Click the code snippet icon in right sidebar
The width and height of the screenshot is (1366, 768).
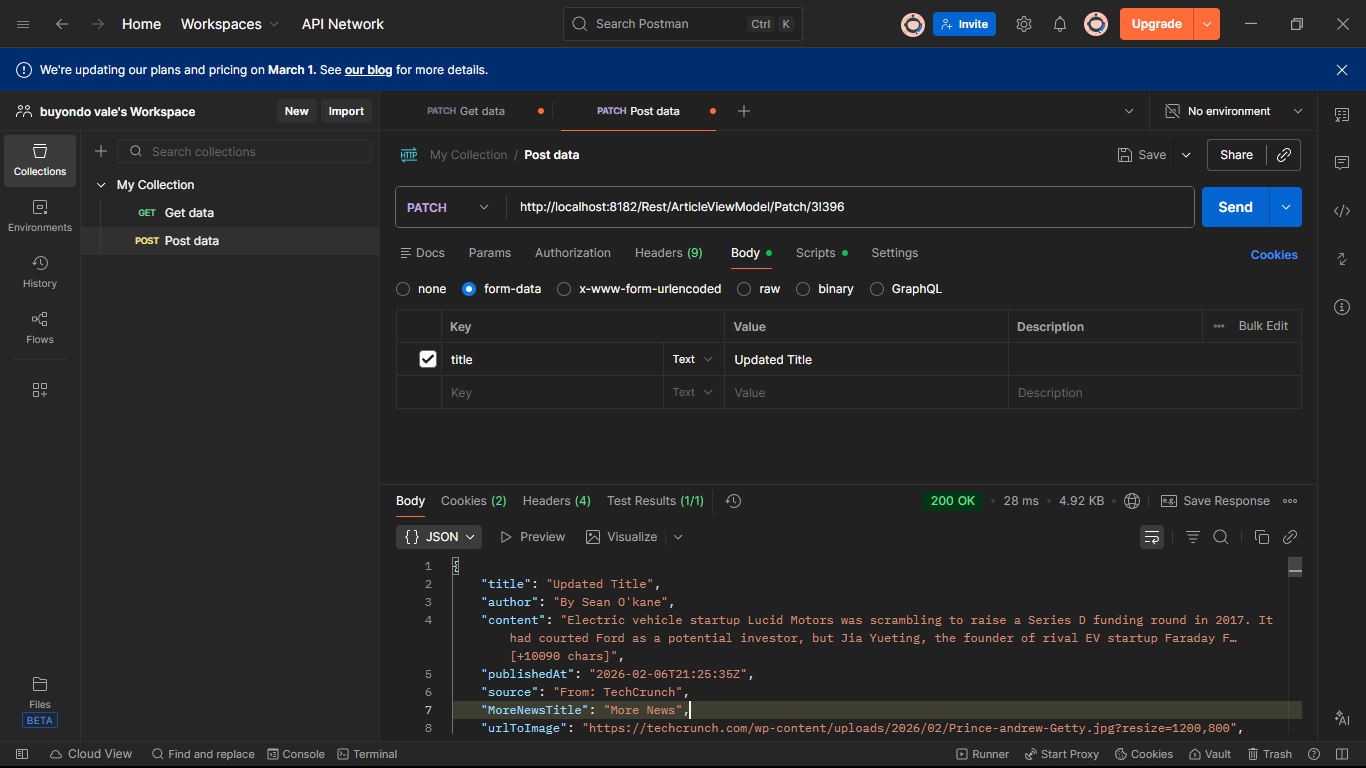[1342, 211]
